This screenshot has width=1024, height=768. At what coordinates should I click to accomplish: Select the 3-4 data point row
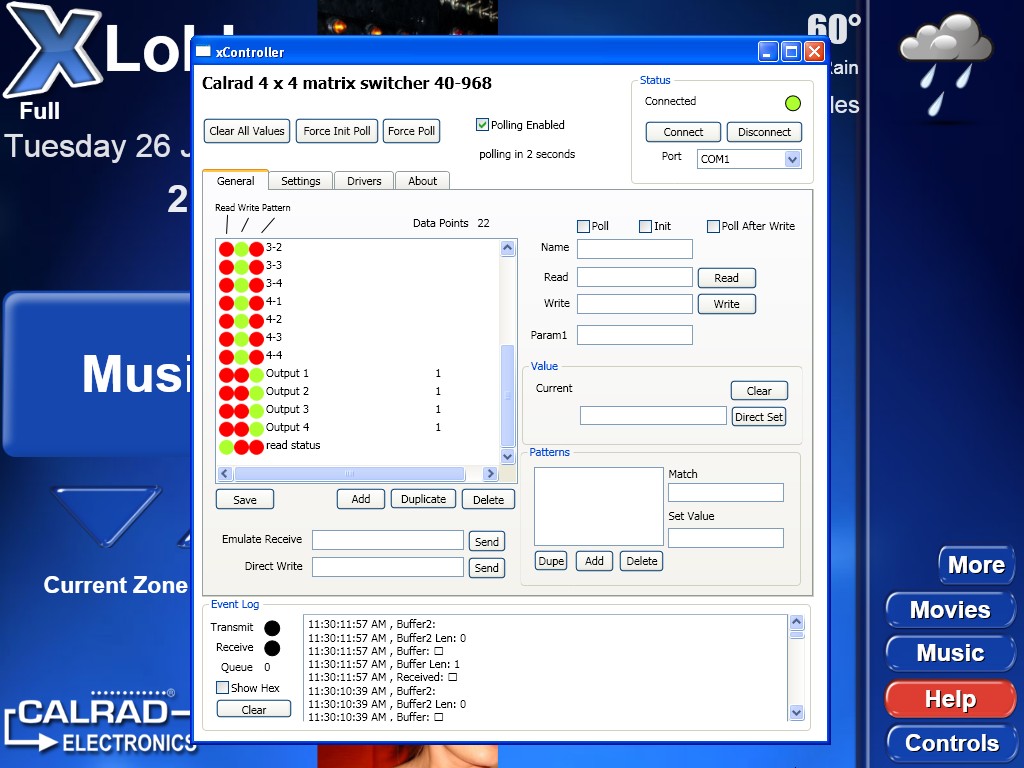point(358,283)
